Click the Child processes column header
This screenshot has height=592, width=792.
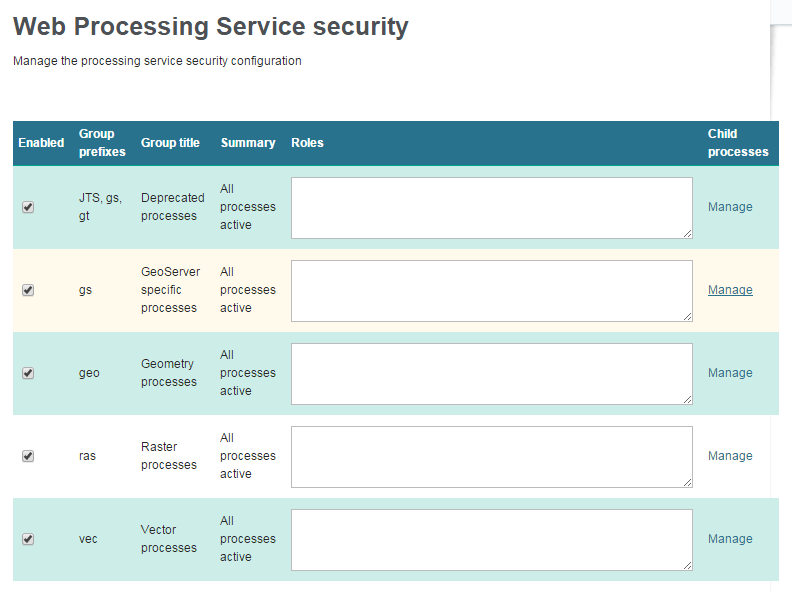[737, 143]
